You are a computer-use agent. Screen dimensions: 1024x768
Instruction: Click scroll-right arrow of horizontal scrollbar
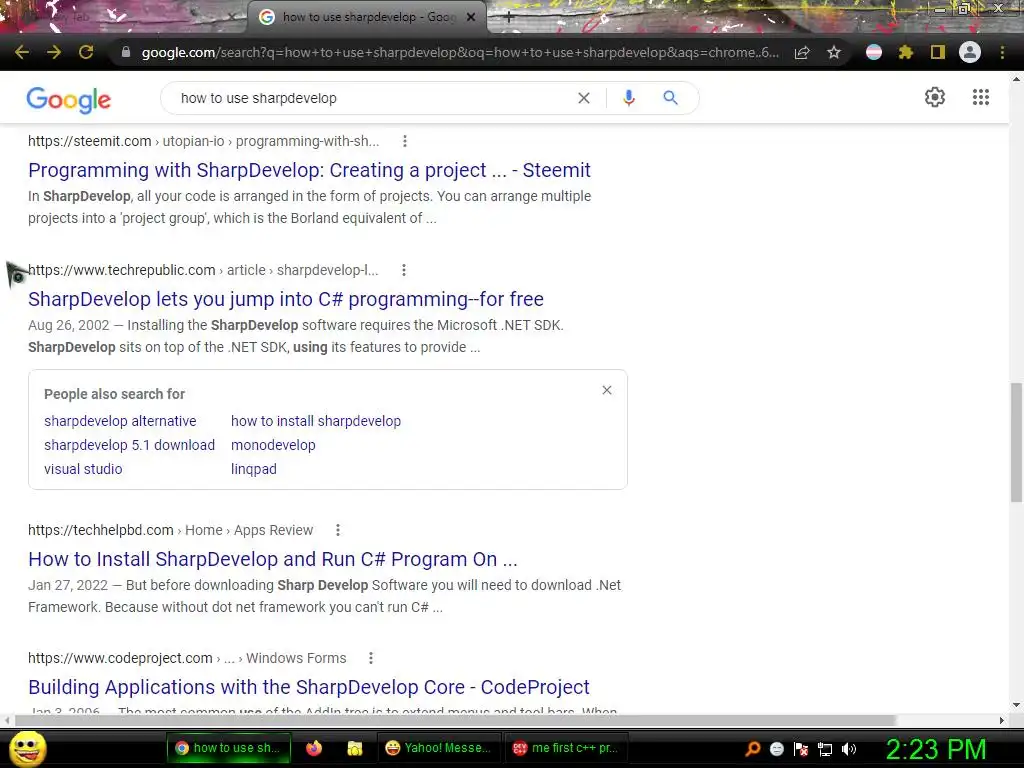(1002, 720)
